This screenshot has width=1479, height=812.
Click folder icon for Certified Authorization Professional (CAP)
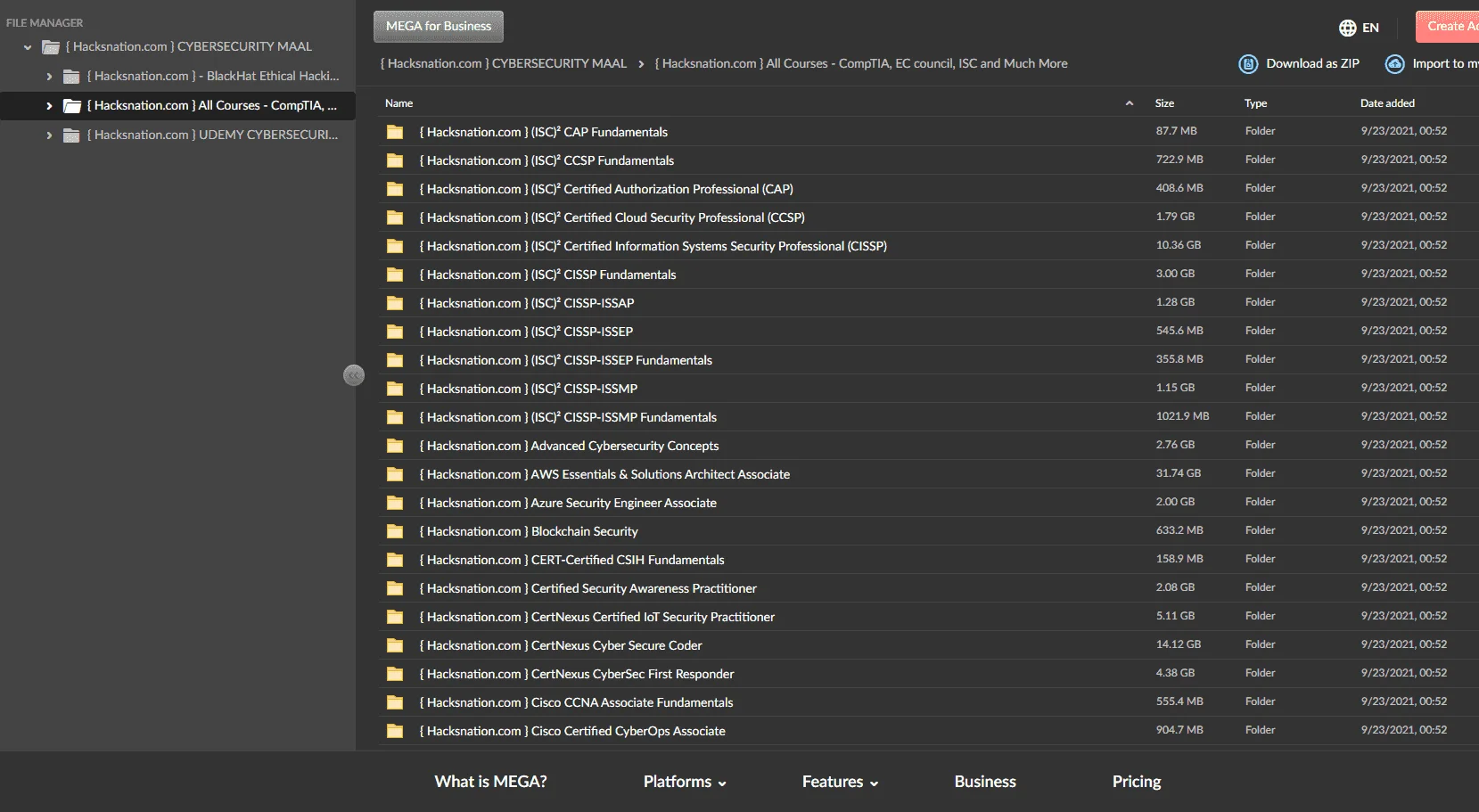click(395, 189)
